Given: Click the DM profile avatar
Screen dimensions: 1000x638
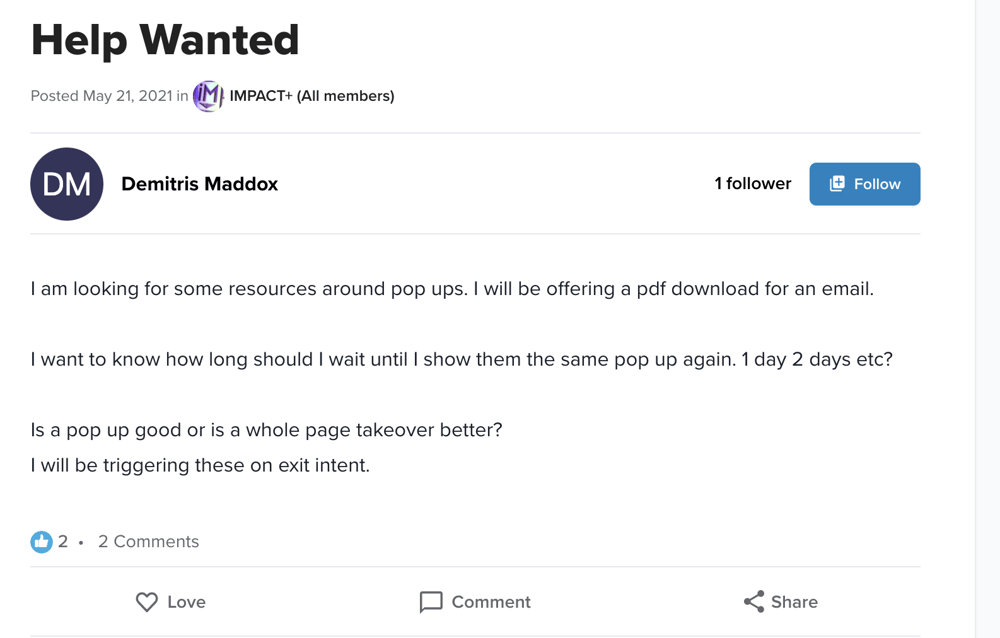Looking at the screenshot, I should (67, 184).
